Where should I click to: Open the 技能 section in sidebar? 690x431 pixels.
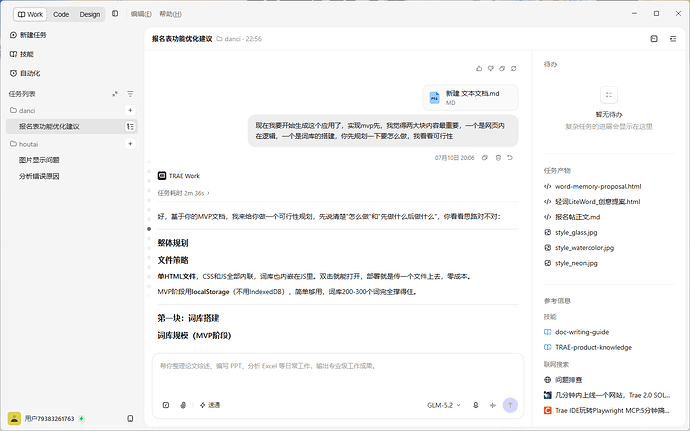[22, 54]
